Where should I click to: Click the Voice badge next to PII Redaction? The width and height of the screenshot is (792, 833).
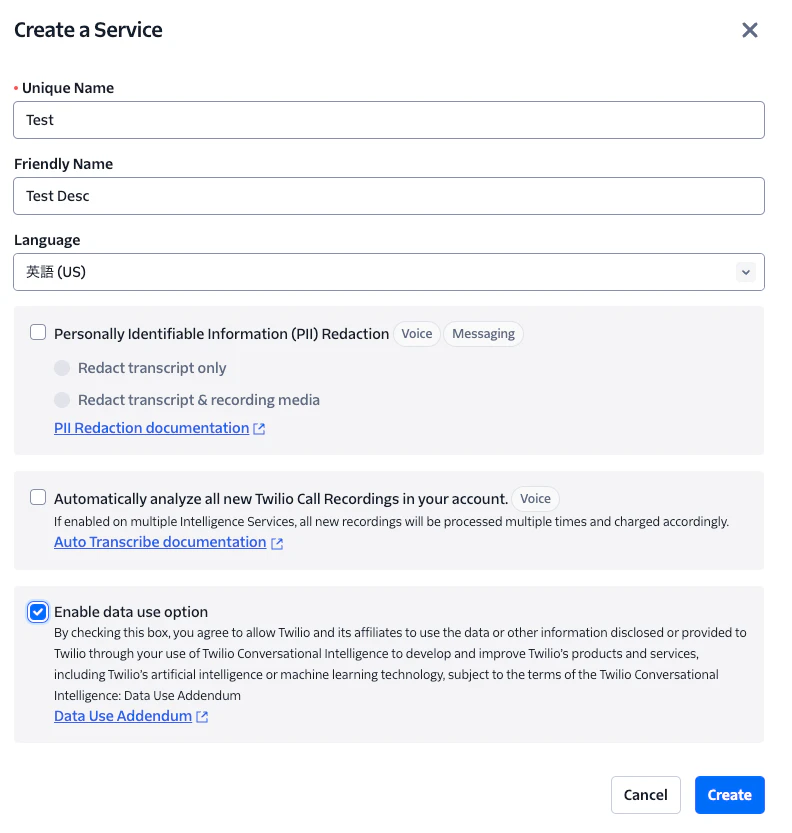417,334
